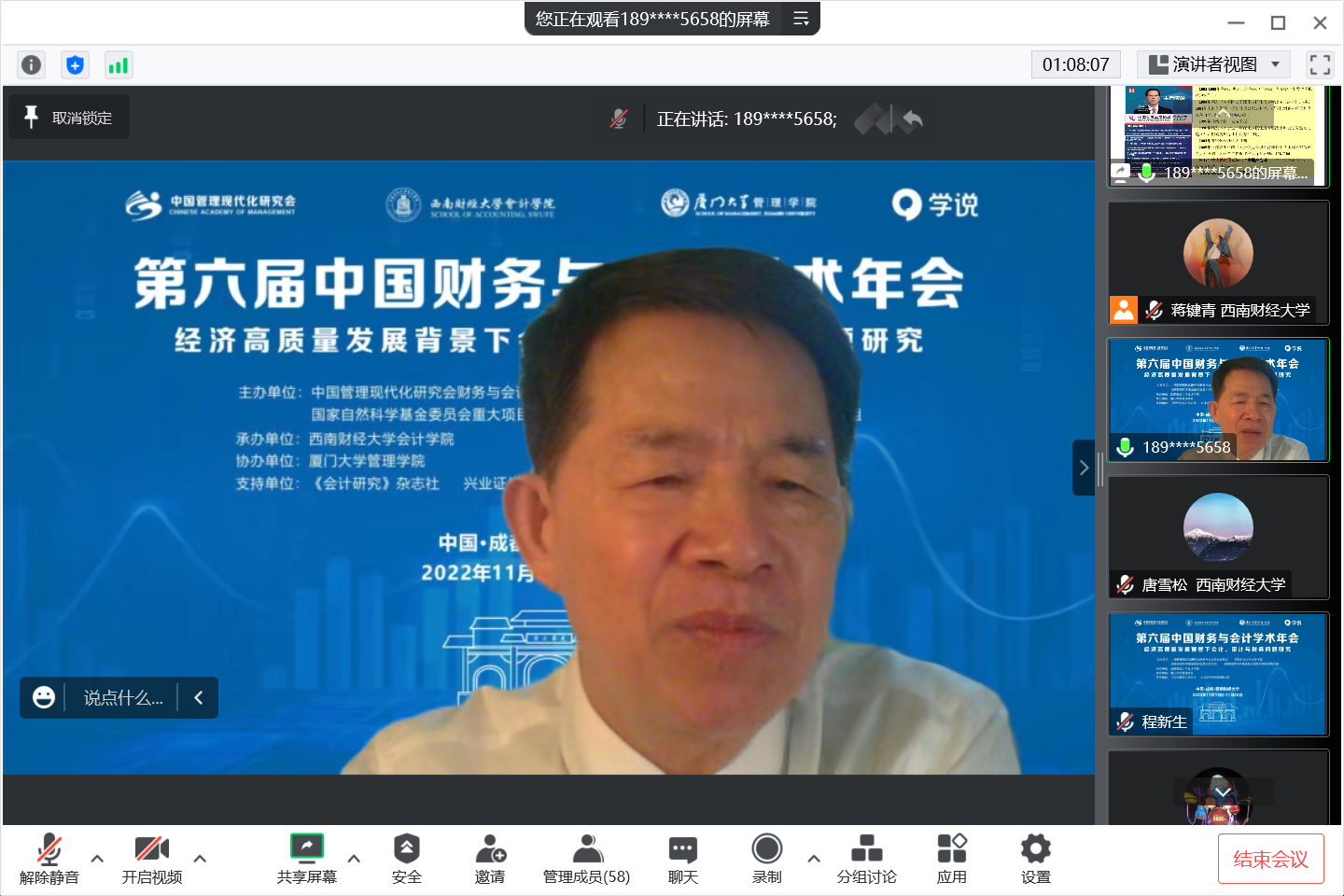Check the green network signal icon
This screenshot has width=1344, height=896.
[x=119, y=64]
